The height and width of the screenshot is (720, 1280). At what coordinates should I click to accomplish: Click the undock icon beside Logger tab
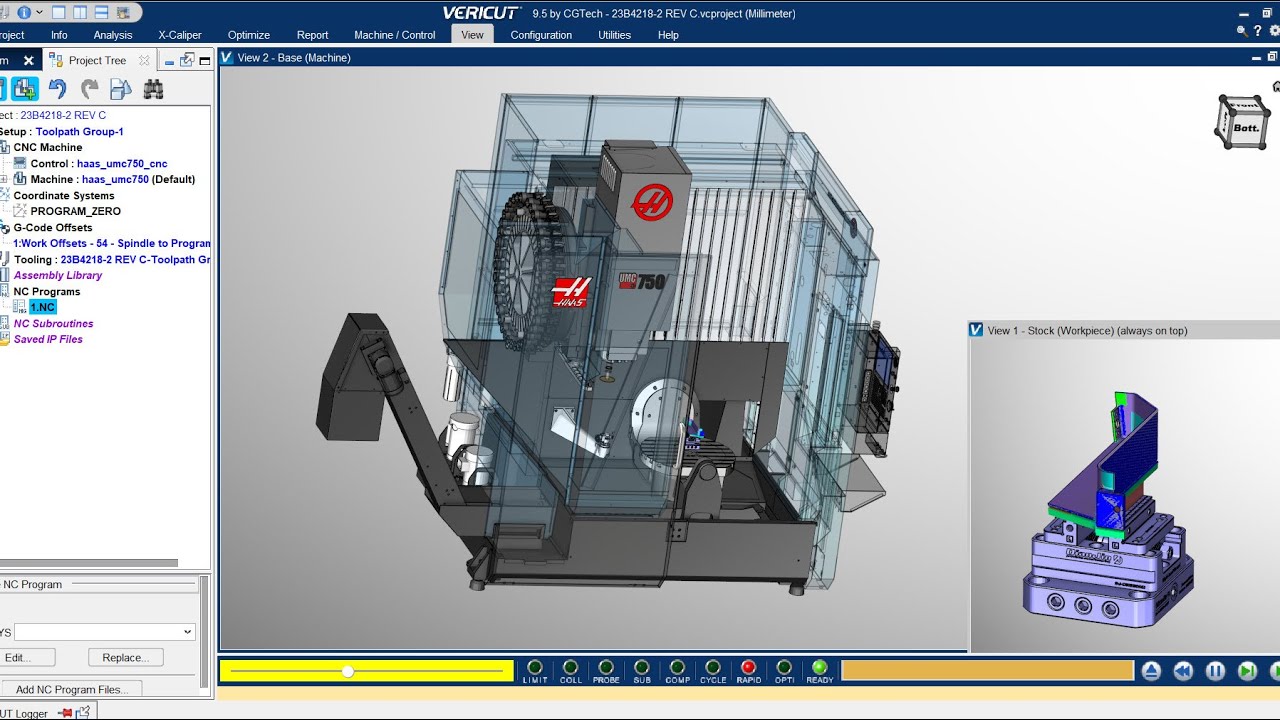point(83,712)
